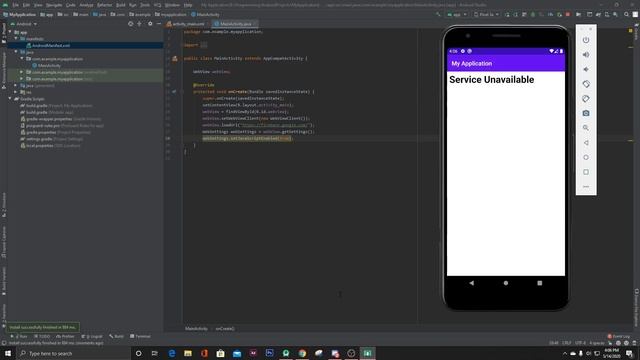Lower volume using emulator volume down icon
The image size is (640, 360).
click(586, 69)
